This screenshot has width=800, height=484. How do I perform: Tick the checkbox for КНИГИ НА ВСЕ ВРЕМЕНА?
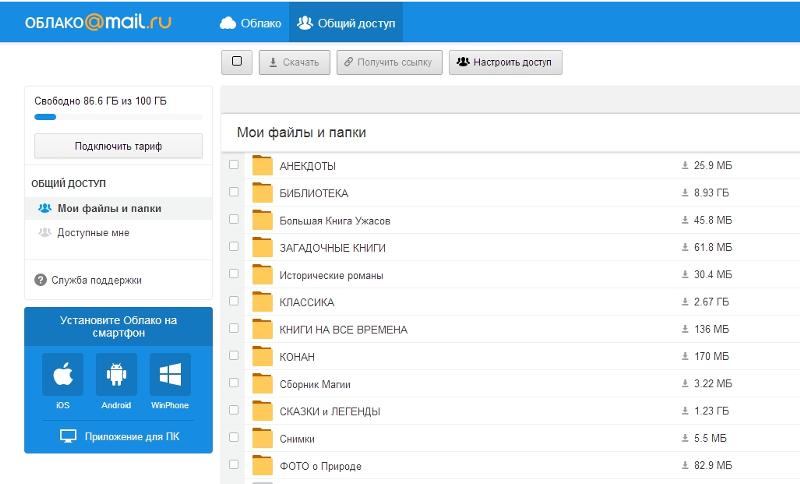[234, 328]
